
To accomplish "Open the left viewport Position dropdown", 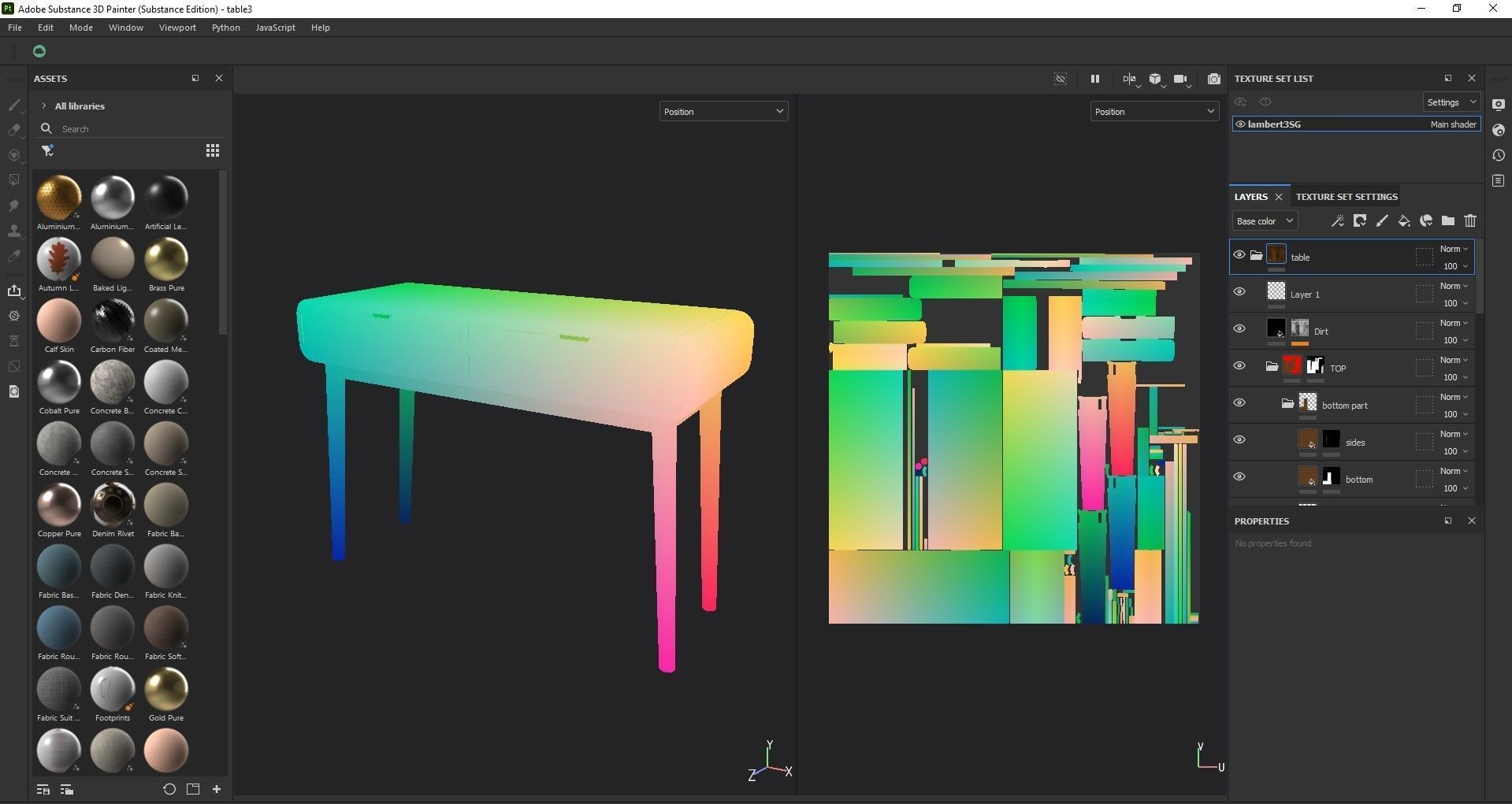I will click(x=723, y=112).
